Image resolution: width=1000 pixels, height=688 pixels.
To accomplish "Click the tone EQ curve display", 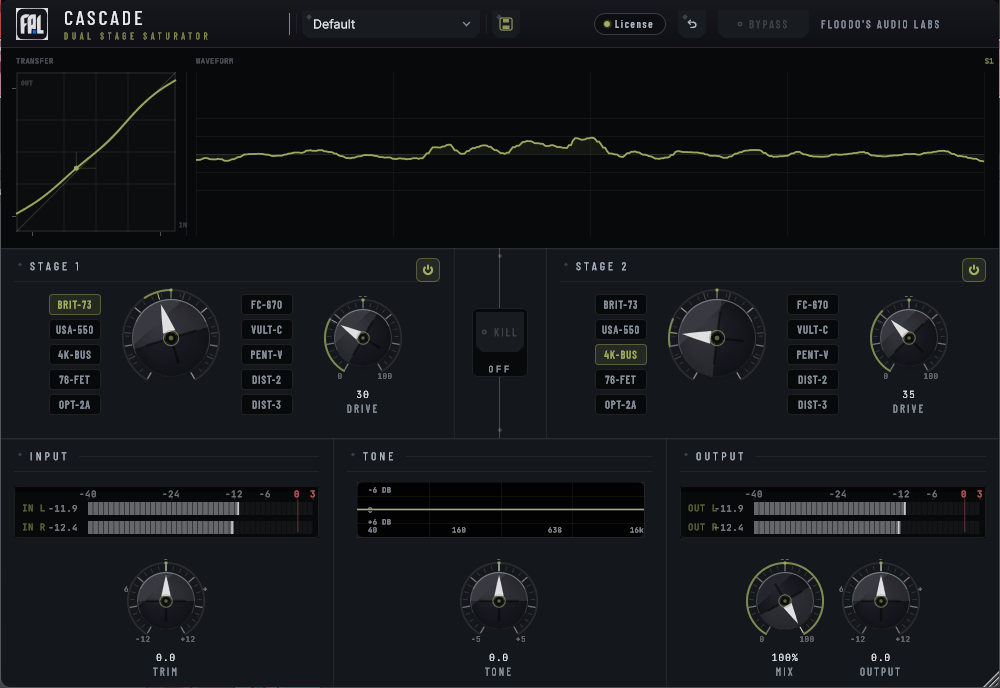I will [x=501, y=509].
